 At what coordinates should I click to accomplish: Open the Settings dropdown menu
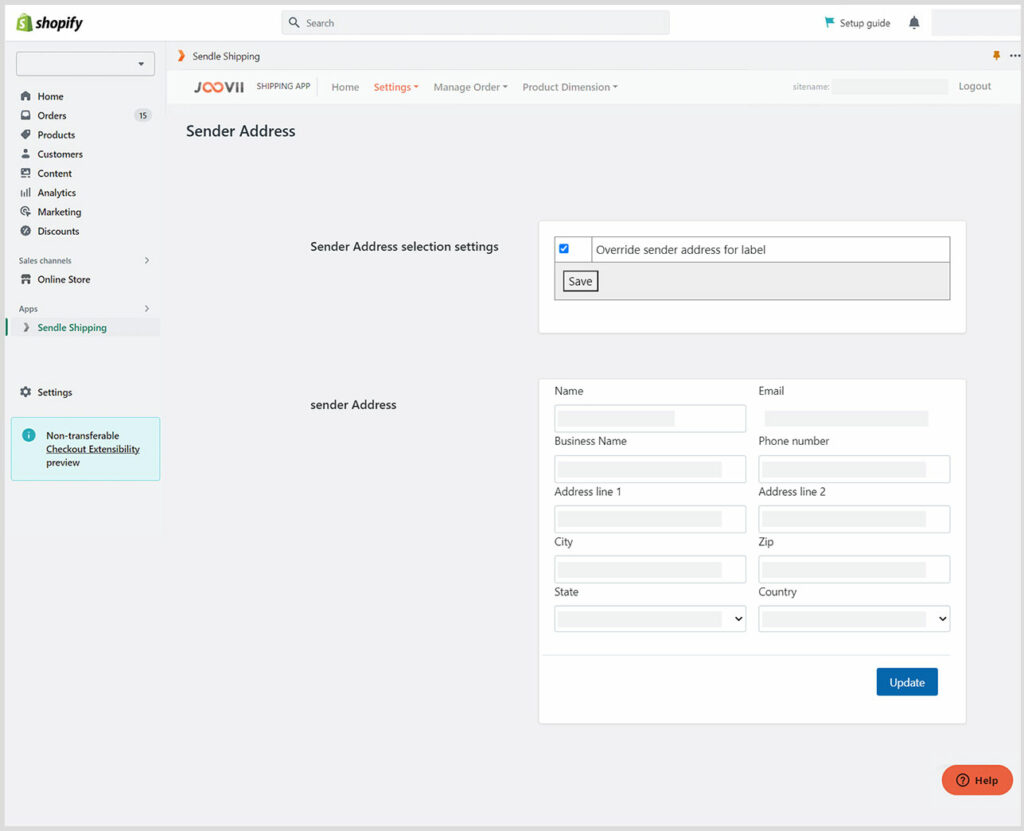[396, 87]
